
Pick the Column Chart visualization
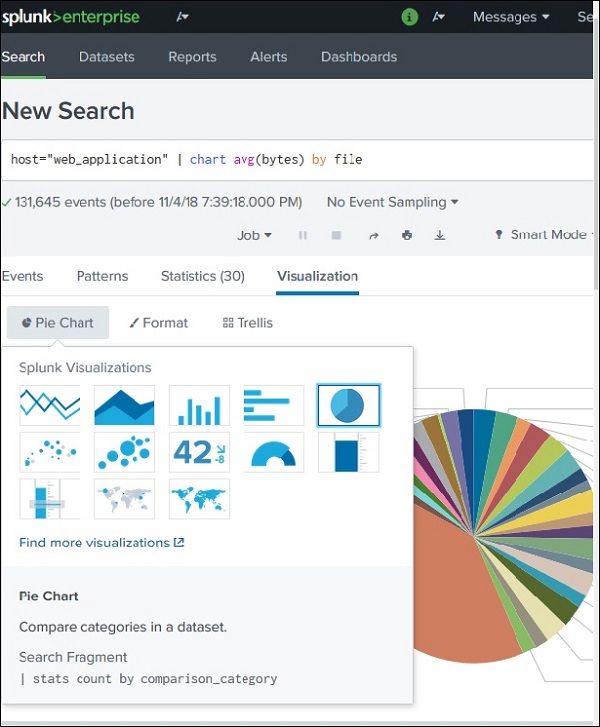[x=199, y=405]
